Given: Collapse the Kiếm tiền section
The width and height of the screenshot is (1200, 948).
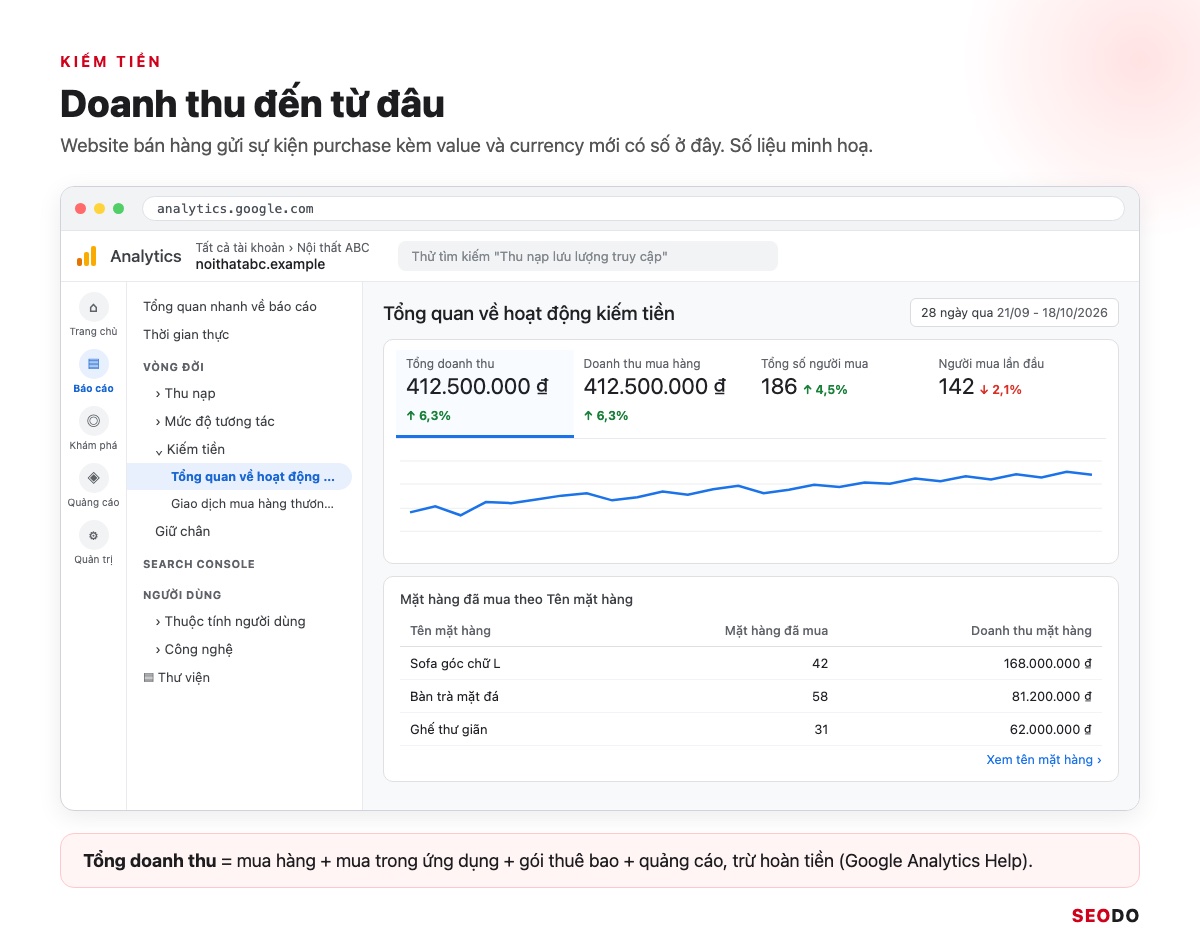Looking at the screenshot, I should (190, 449).
